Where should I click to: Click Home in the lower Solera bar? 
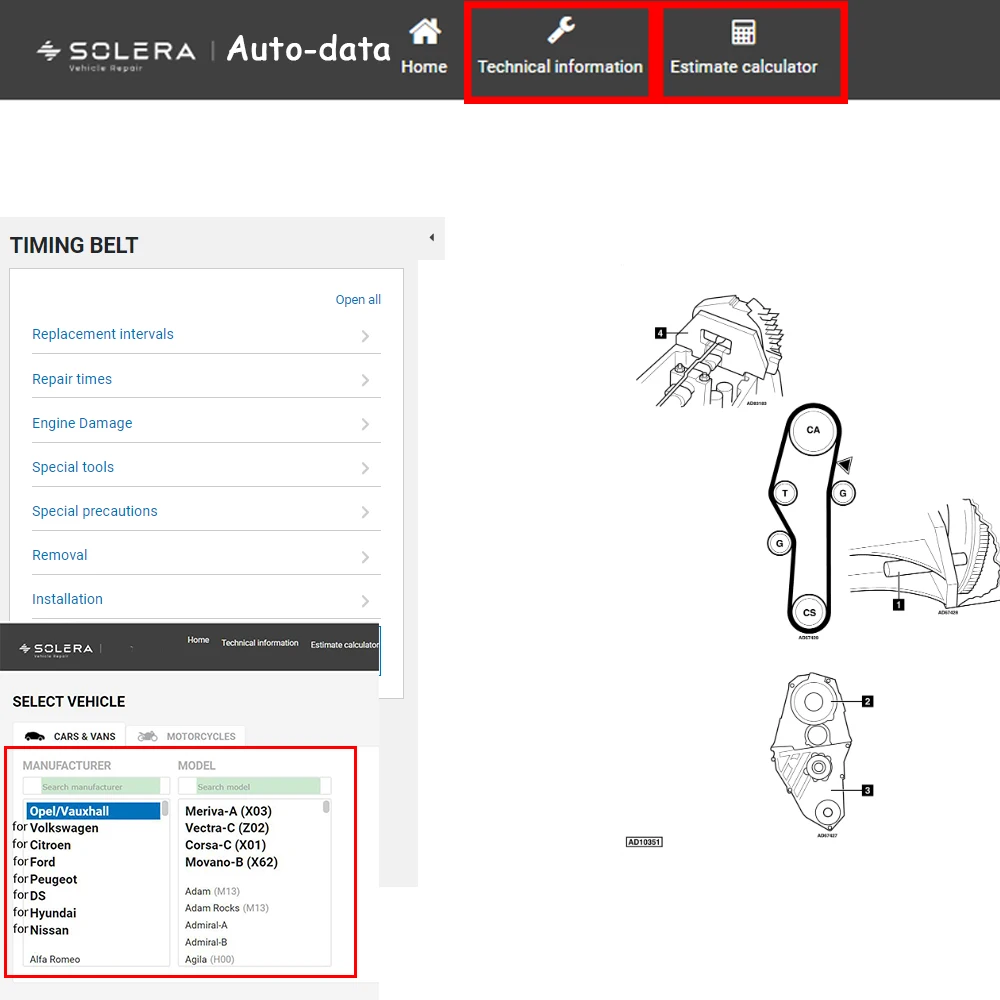pos(198,640)
